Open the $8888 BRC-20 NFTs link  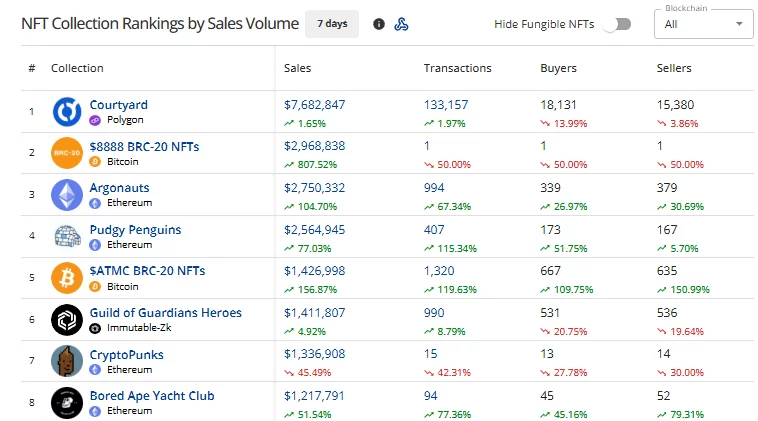(x=145, y=146)
